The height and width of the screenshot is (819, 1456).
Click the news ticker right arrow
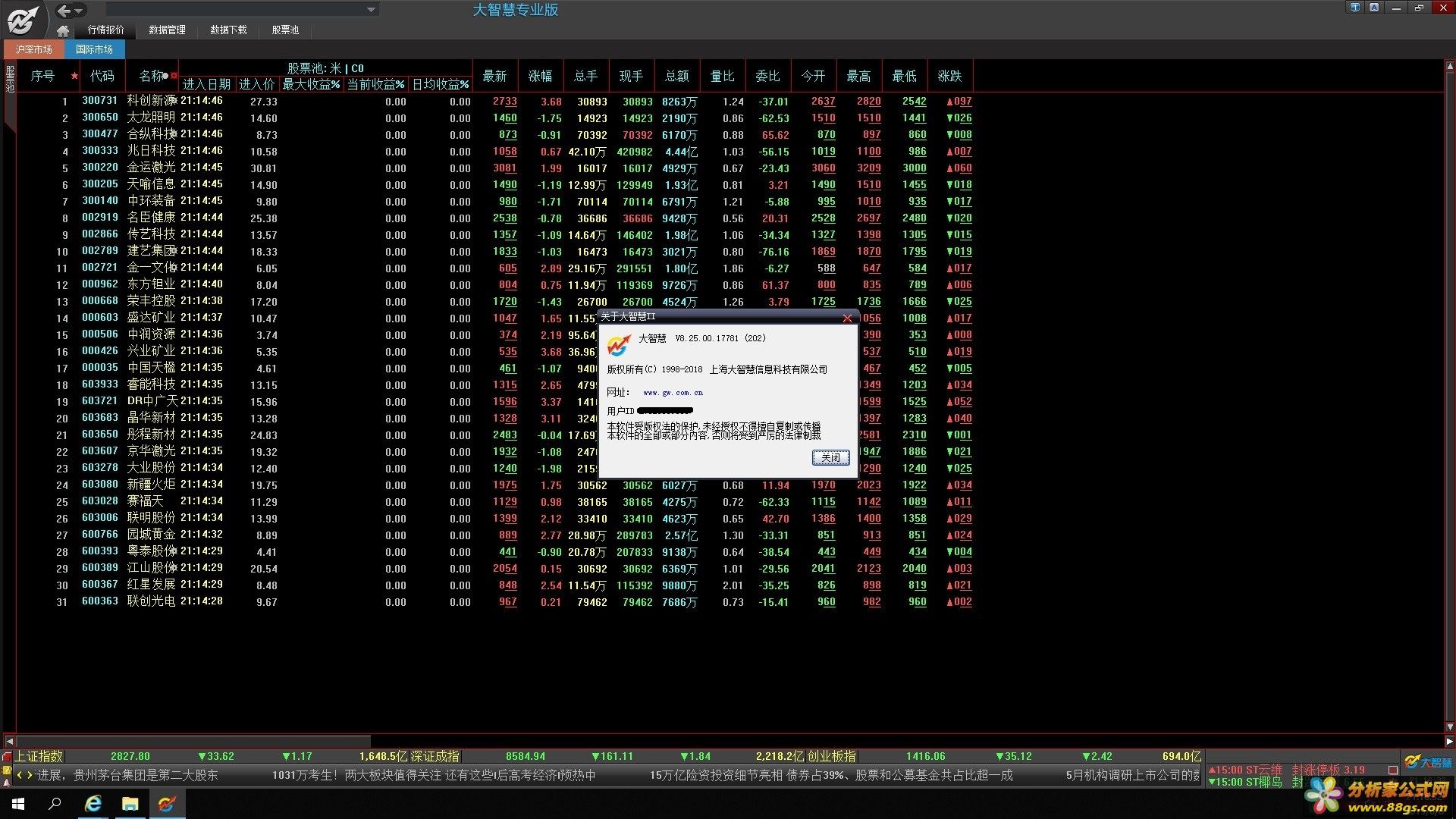click(30, 775)
